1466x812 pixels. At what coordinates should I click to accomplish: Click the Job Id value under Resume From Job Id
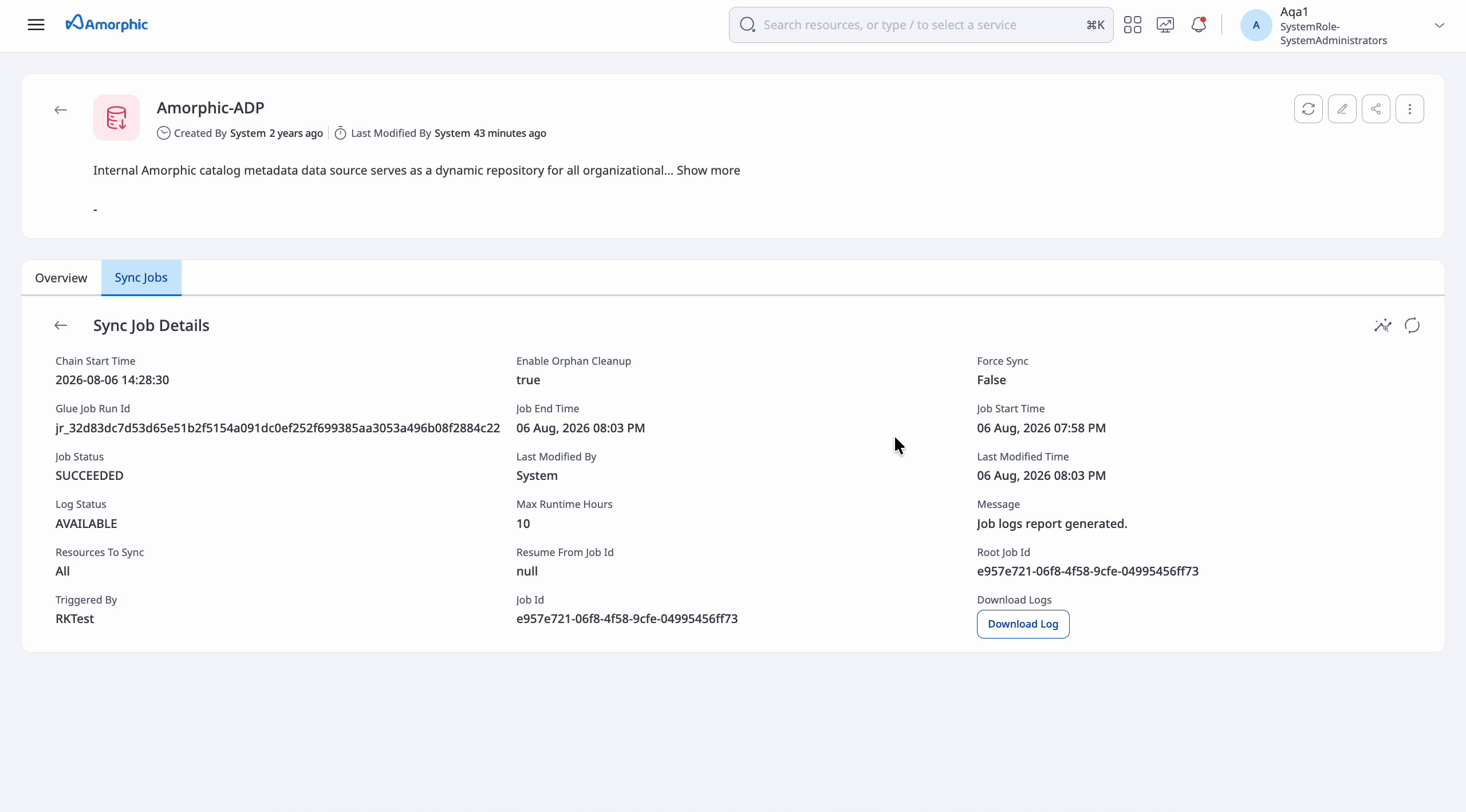pos(627,619)
